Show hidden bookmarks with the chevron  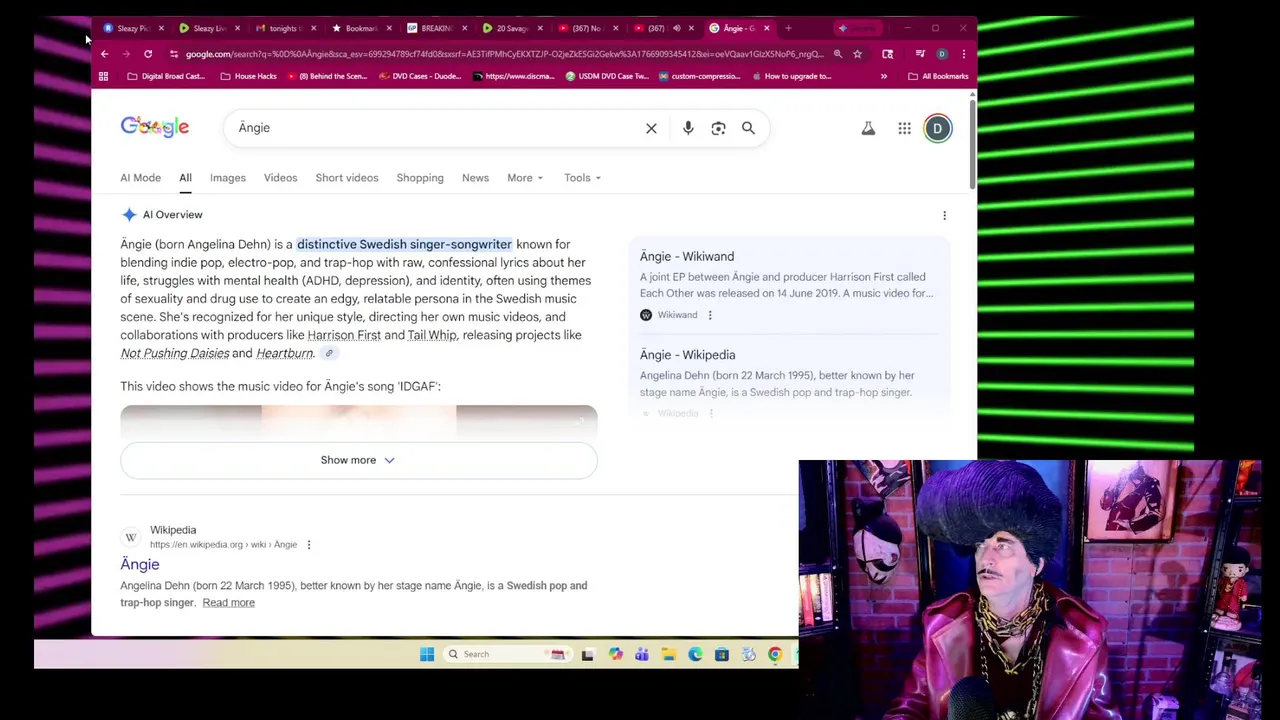coord(884,76)
